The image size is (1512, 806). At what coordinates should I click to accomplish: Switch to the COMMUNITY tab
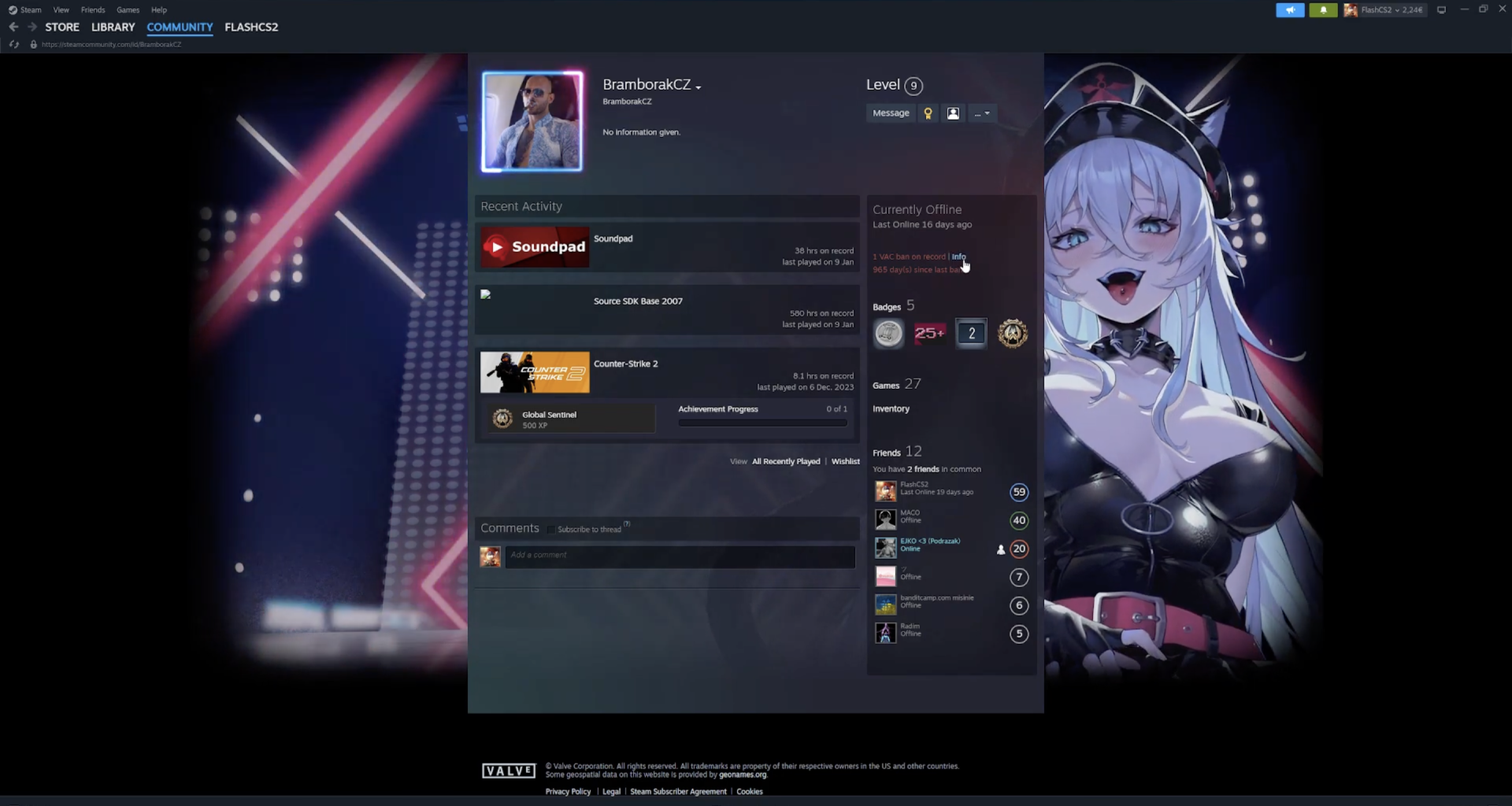180,27
